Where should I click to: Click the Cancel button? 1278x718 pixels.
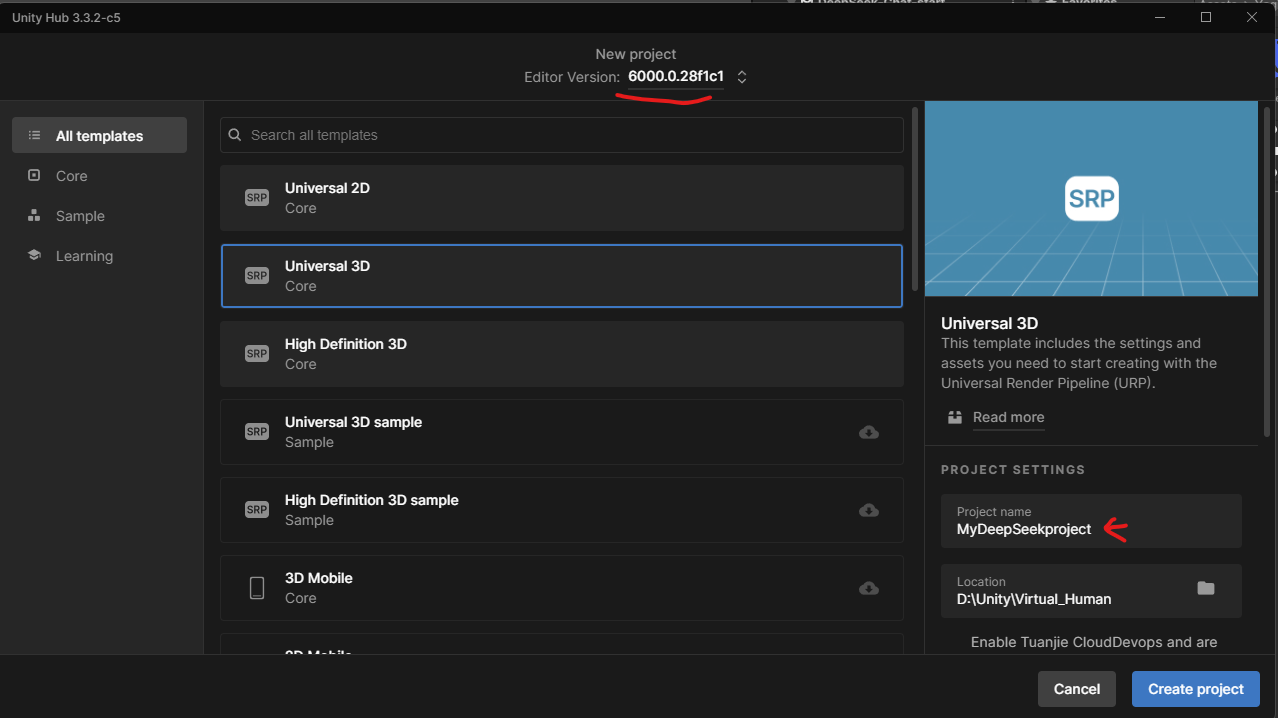pos(1077,689)
